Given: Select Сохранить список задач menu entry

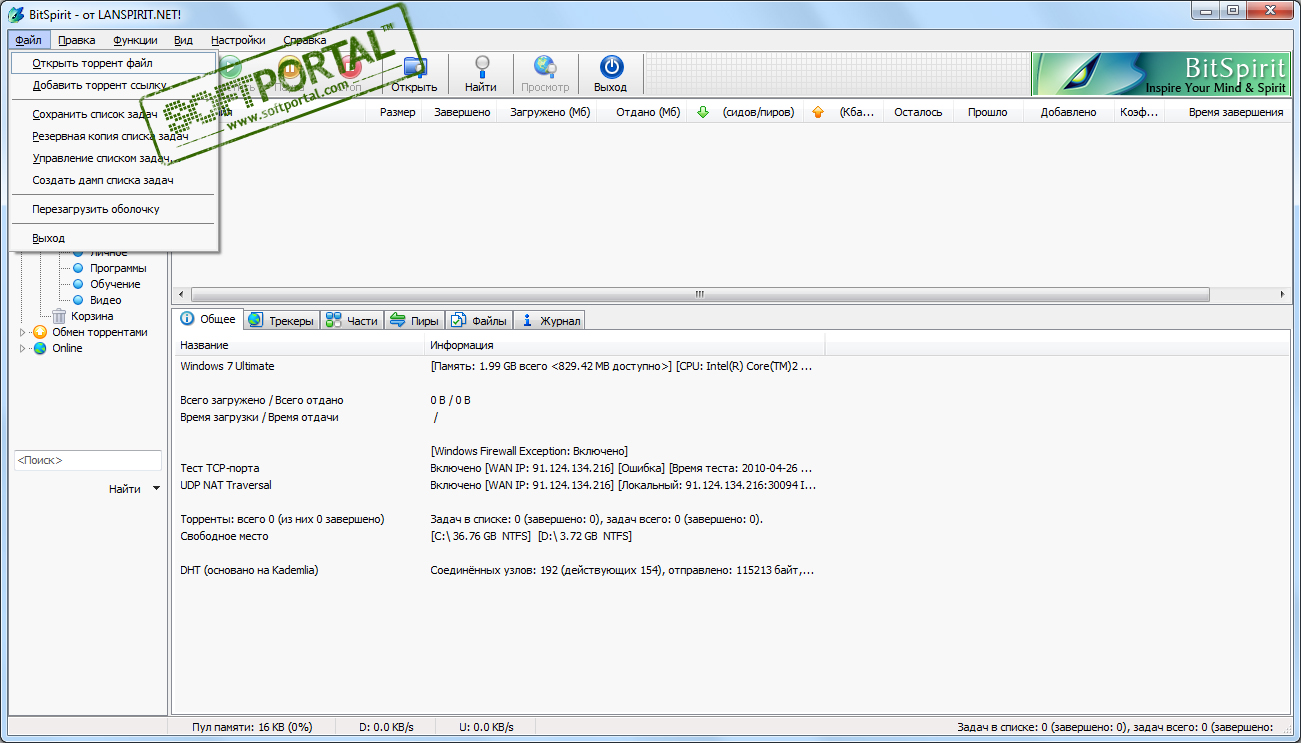Looking at the screenshot, I should [115, 114].
